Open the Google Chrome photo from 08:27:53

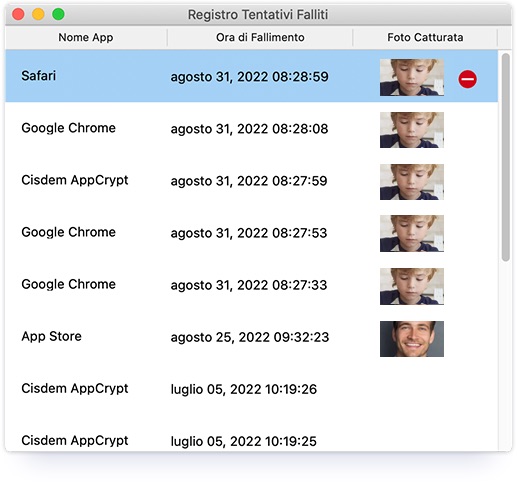click(x=412, y=234)
